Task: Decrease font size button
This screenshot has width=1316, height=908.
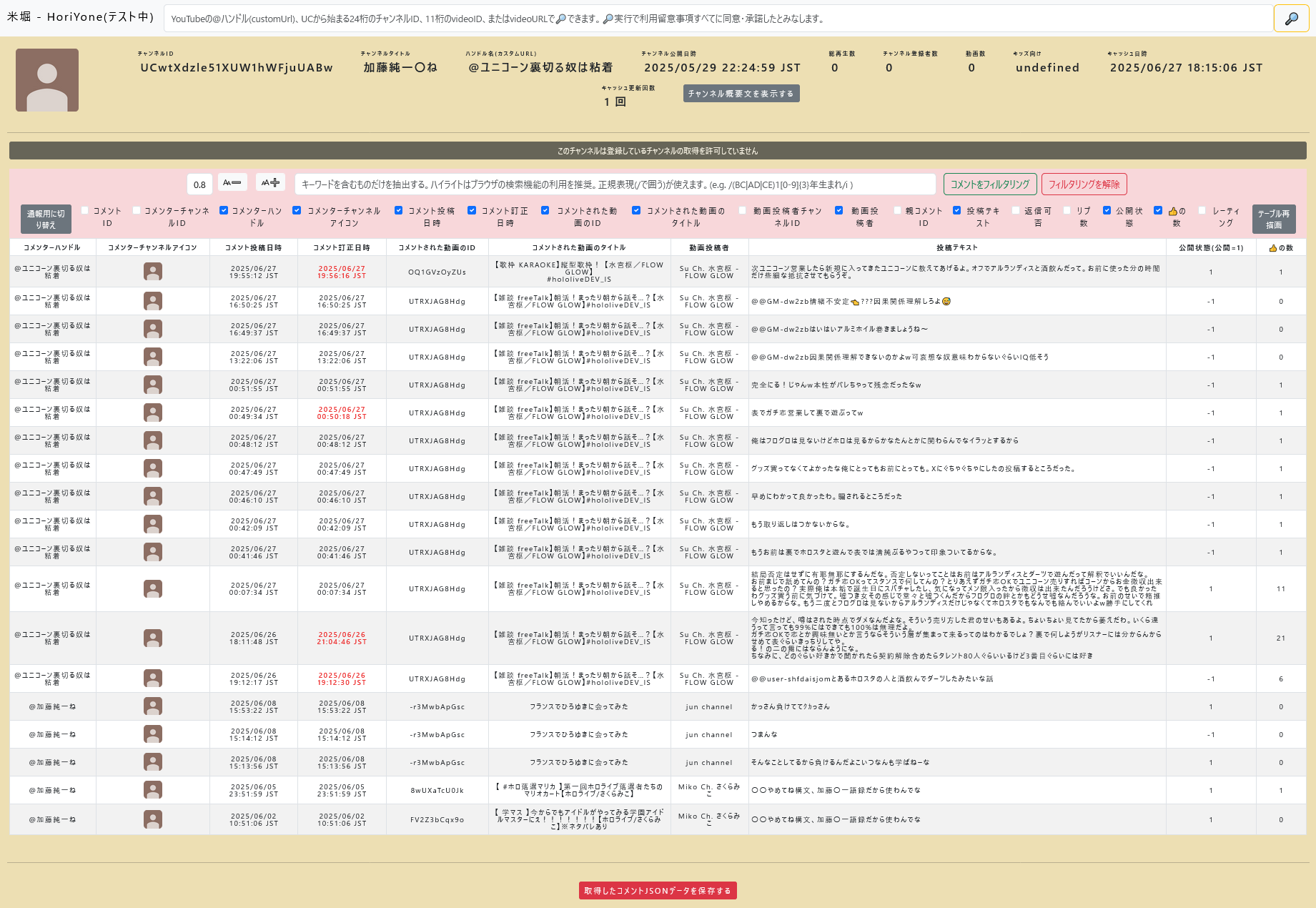Action: 232,183
